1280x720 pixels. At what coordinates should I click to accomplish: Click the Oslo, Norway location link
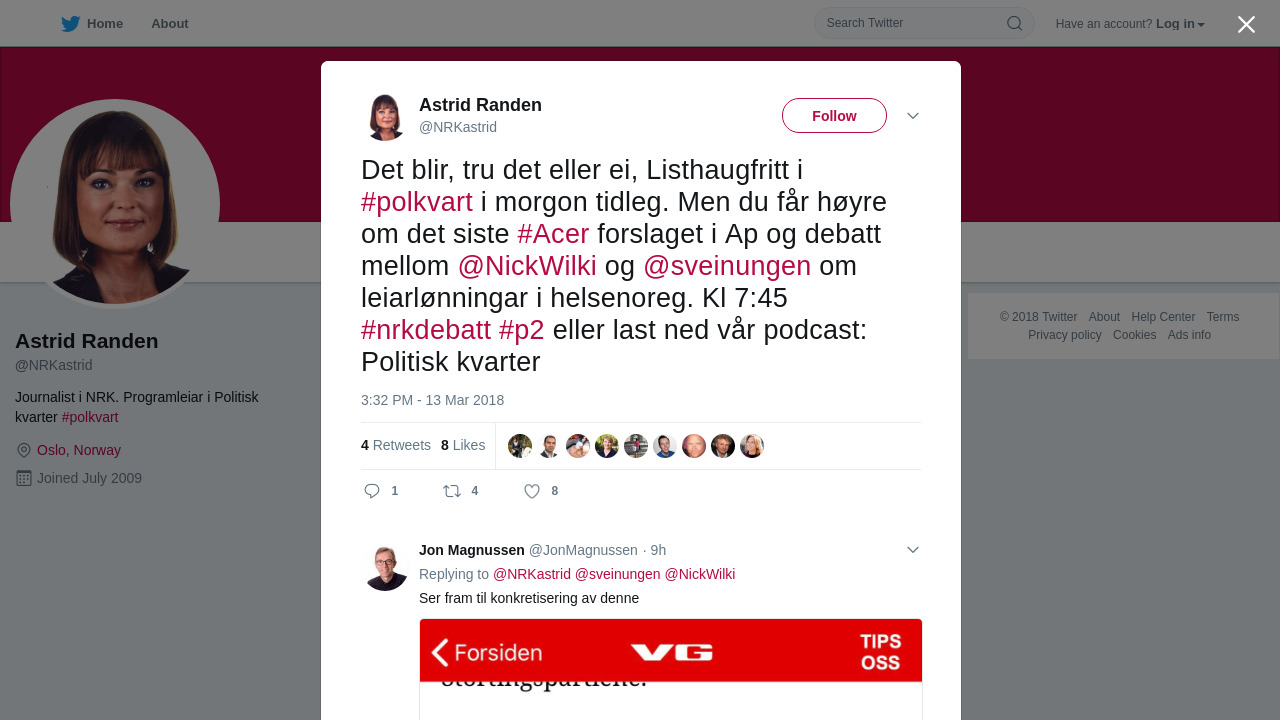pyautogui.click(x=79, y=450)
